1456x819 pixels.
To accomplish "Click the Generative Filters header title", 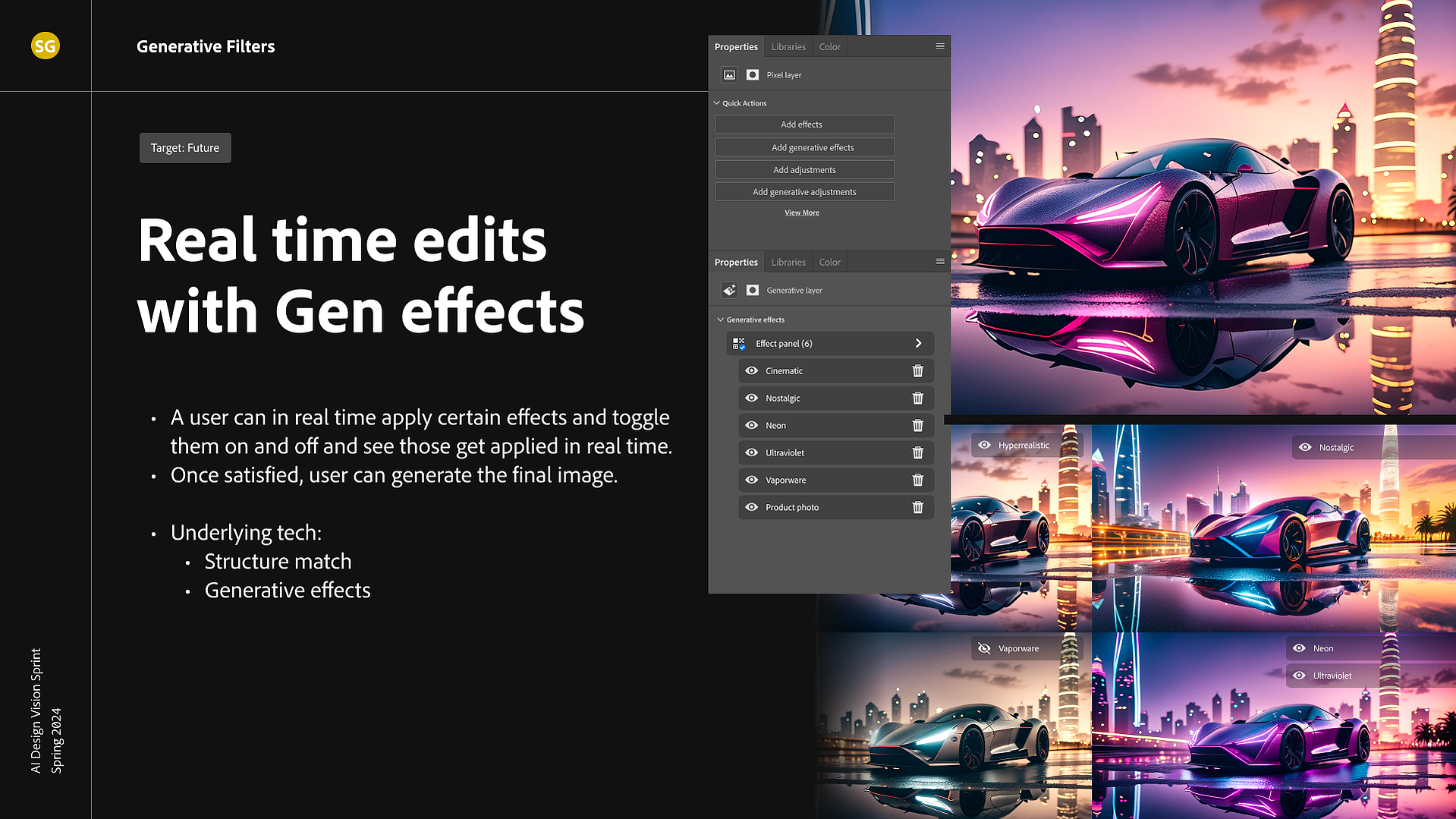I will [x=206, y=47].
